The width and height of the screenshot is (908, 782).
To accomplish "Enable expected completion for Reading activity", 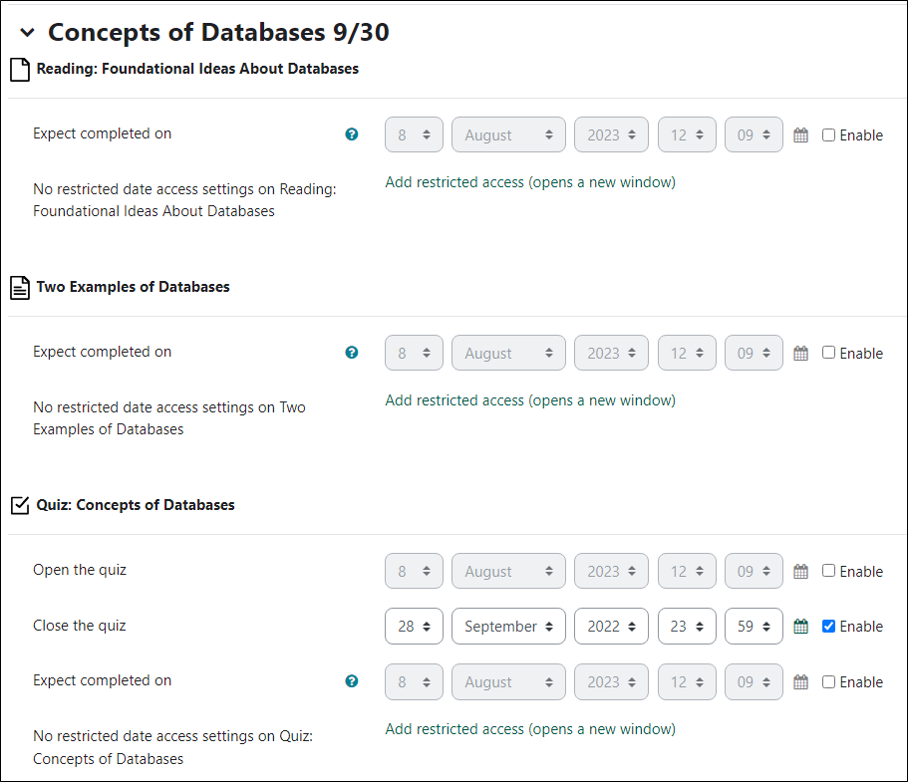I will point(828,135).
